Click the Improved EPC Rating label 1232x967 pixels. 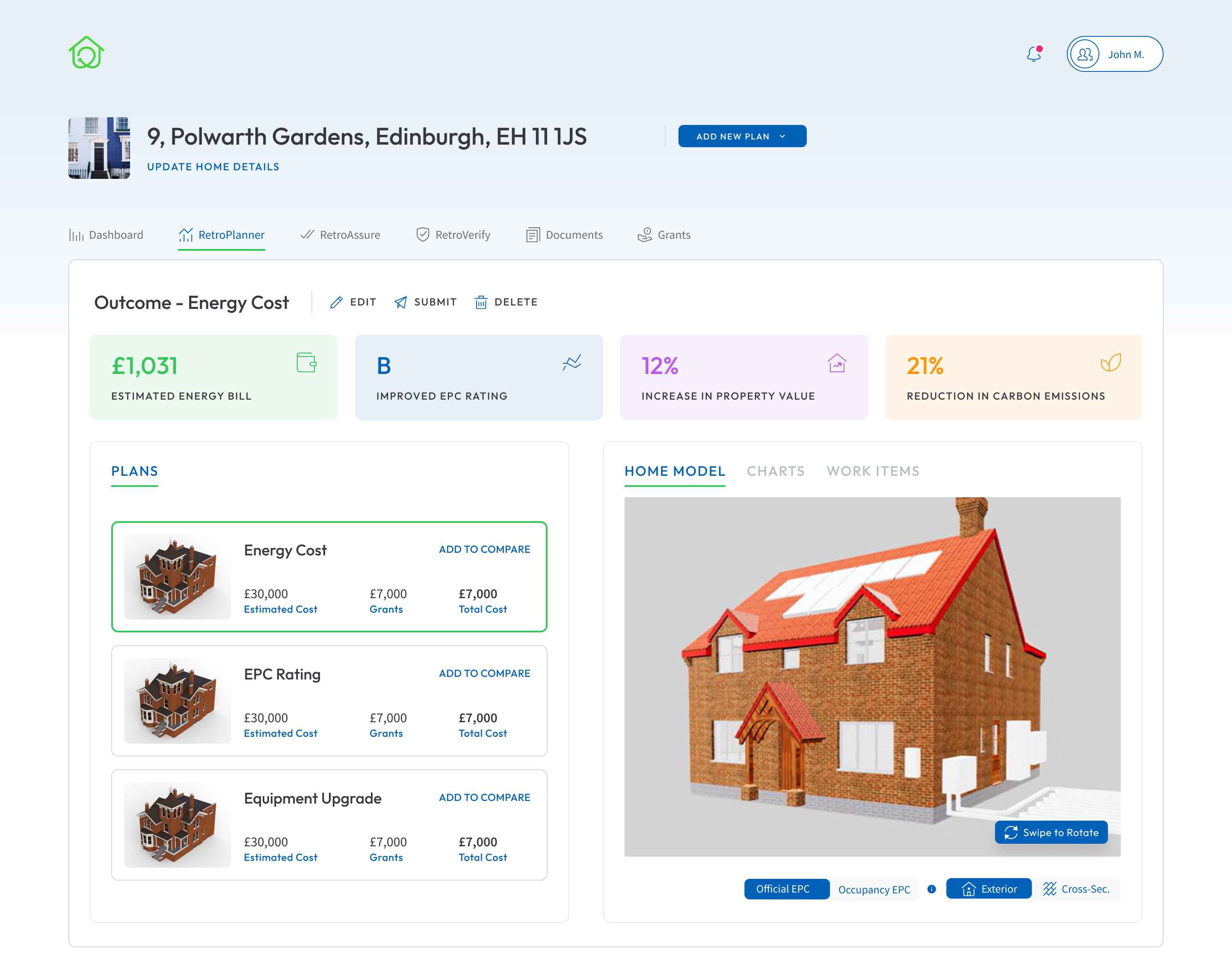[x=441, y=396]
